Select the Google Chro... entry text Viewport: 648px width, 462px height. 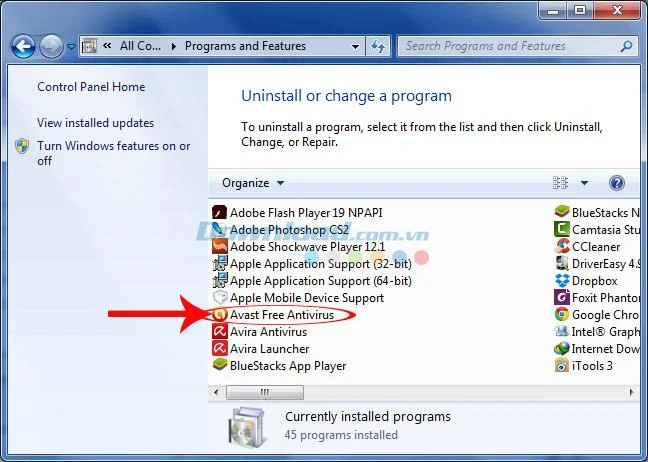click(605, 315)
